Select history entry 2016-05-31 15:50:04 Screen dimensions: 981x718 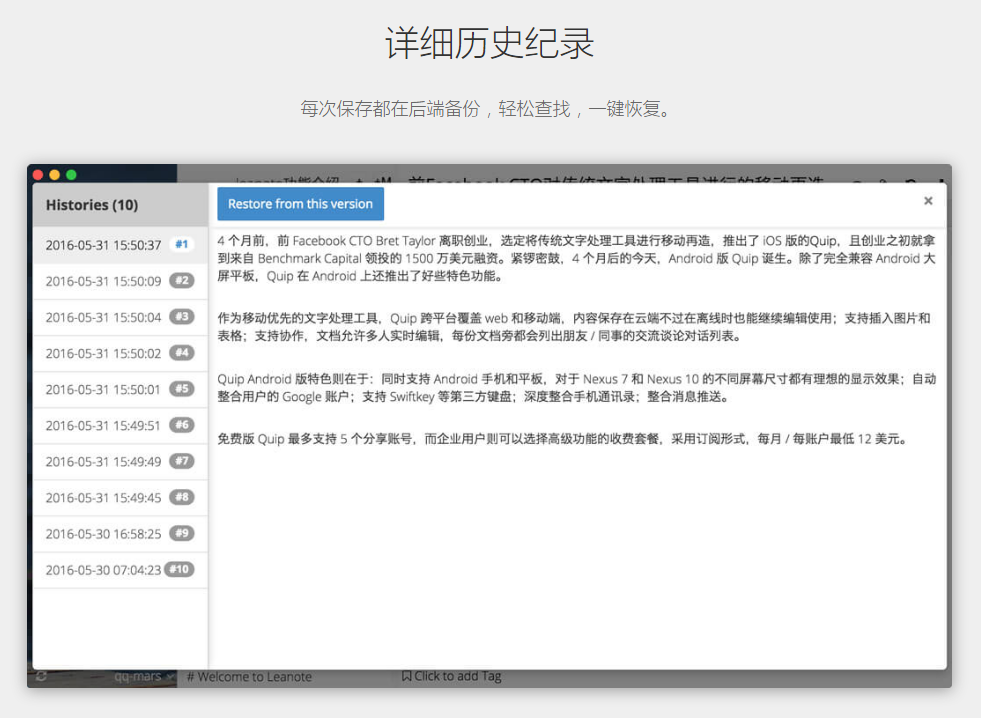coord(103,317)
